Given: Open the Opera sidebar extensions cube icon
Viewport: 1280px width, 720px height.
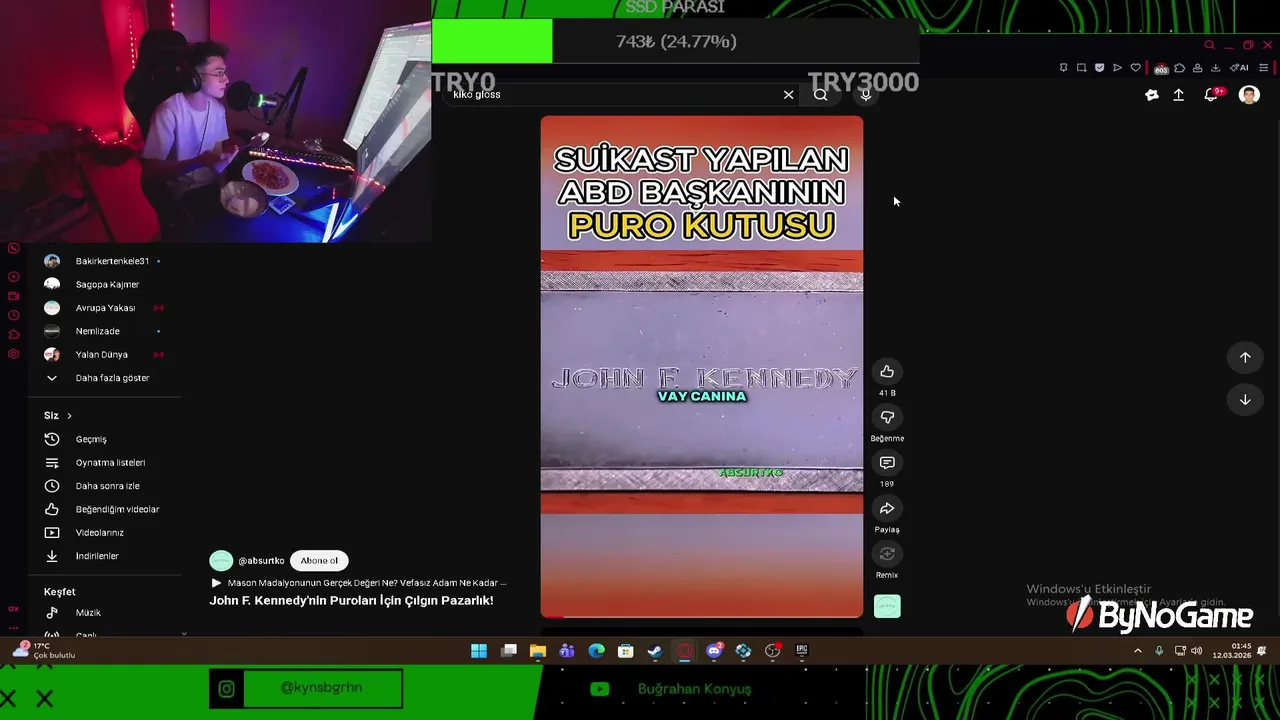Looking at the screenshot, I should point(13,334).
